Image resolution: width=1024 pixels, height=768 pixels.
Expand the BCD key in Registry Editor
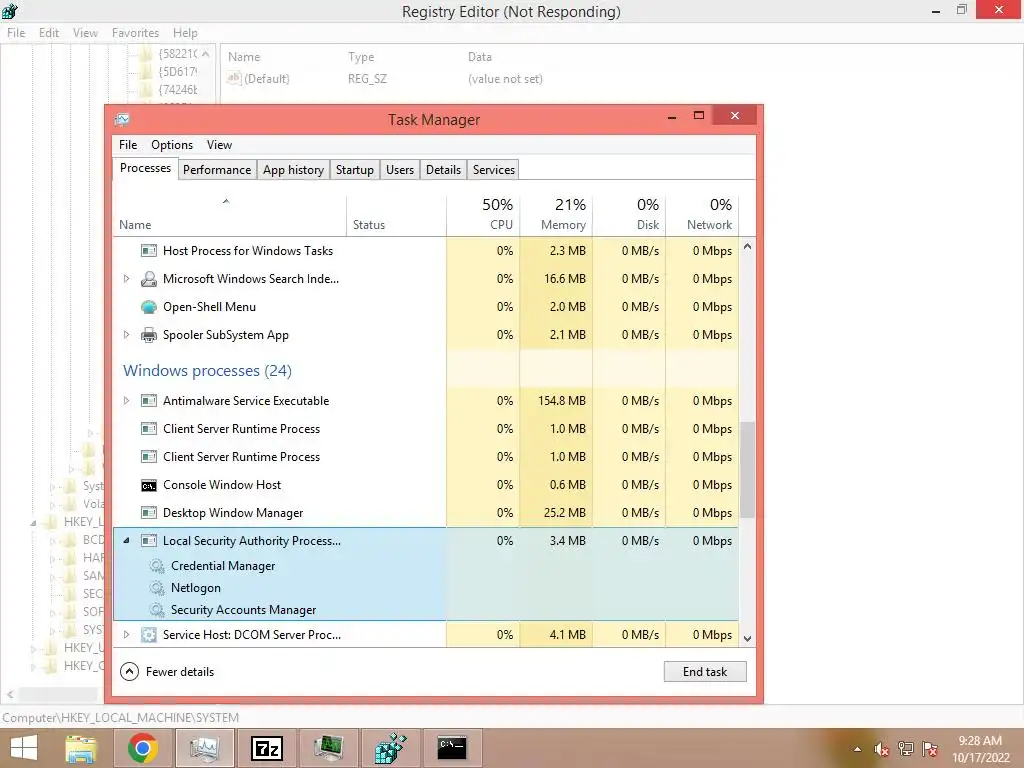pos(53,541)
